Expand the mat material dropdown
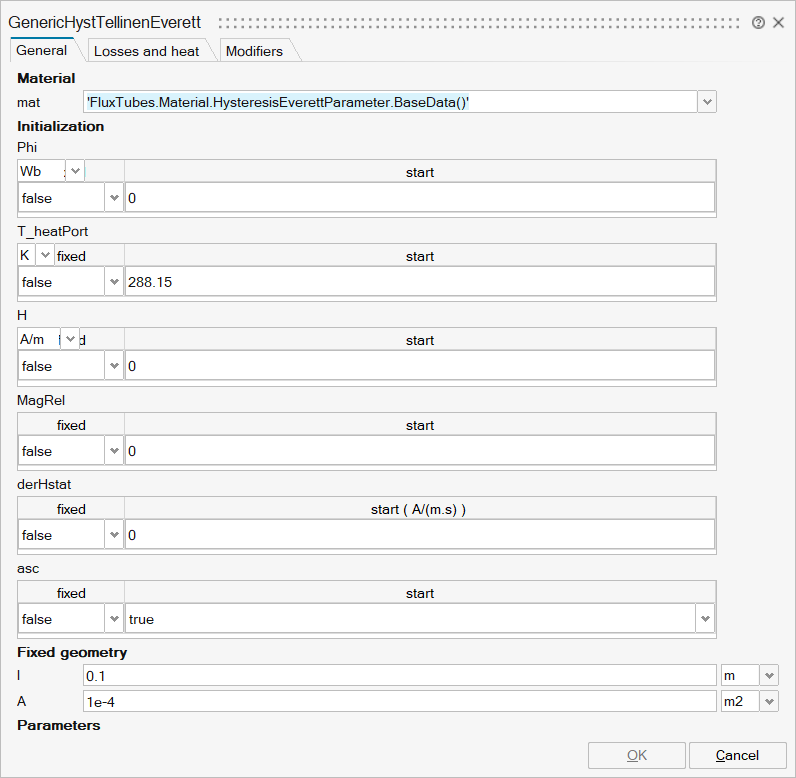This screenshot has width=796, height=778. click(707, 102)
